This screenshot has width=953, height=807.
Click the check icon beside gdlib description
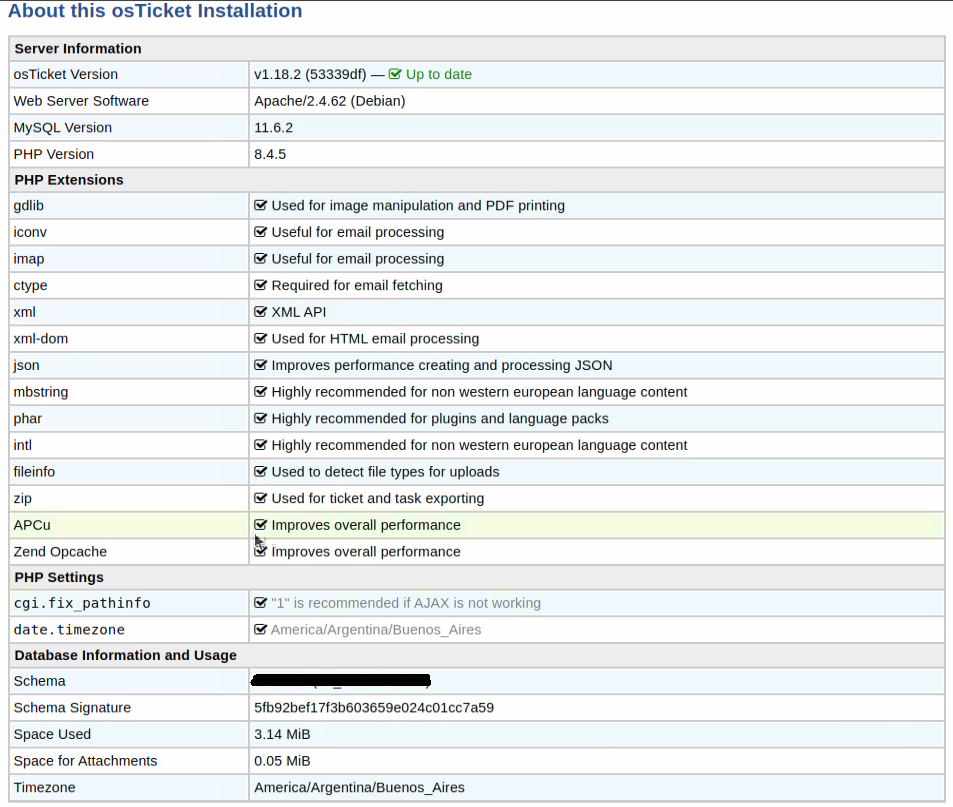(261, 205)
